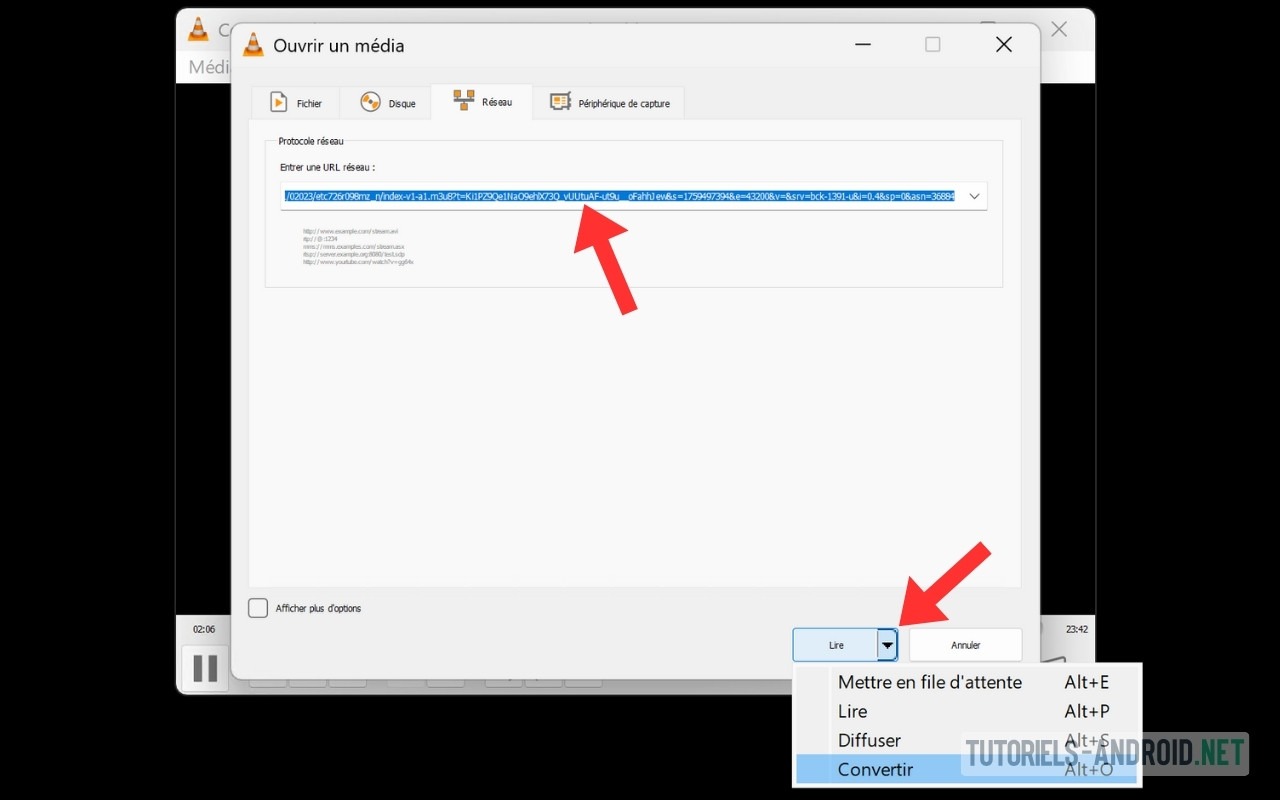Click the Disque tab disc icon
This screenshot has width=1280, height=800.
pyautogui.click(x=370, y=102)
